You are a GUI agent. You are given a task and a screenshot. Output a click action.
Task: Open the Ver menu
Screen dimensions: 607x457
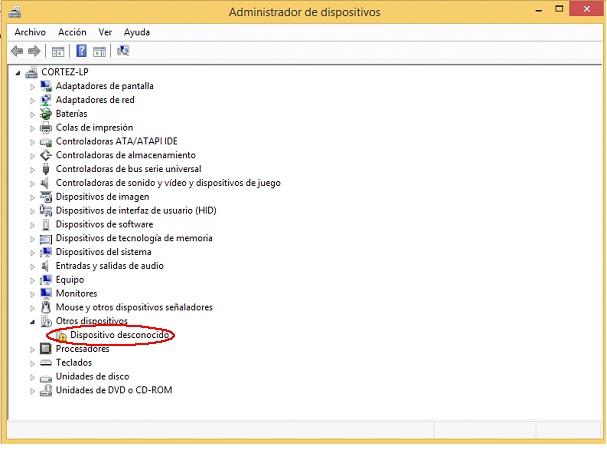coord(105,32)
